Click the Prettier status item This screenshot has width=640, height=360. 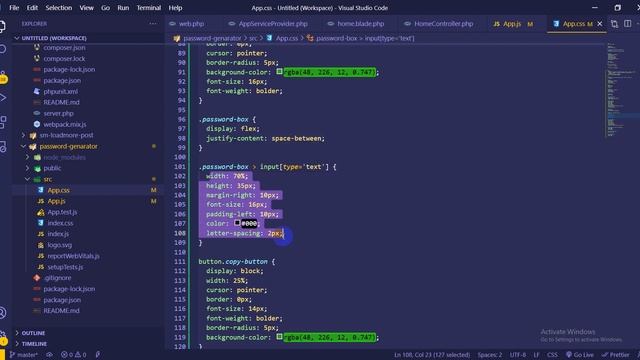tap(616, 355)
